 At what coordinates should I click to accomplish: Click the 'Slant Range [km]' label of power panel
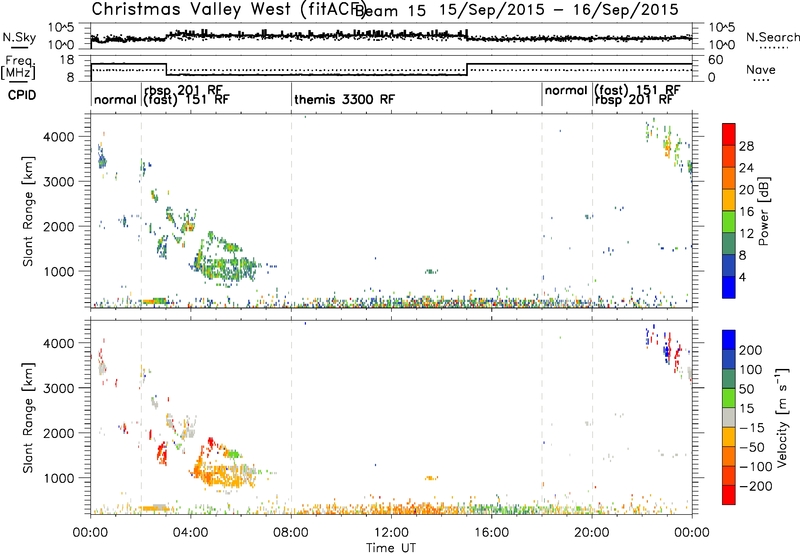[x=28, y=211]
